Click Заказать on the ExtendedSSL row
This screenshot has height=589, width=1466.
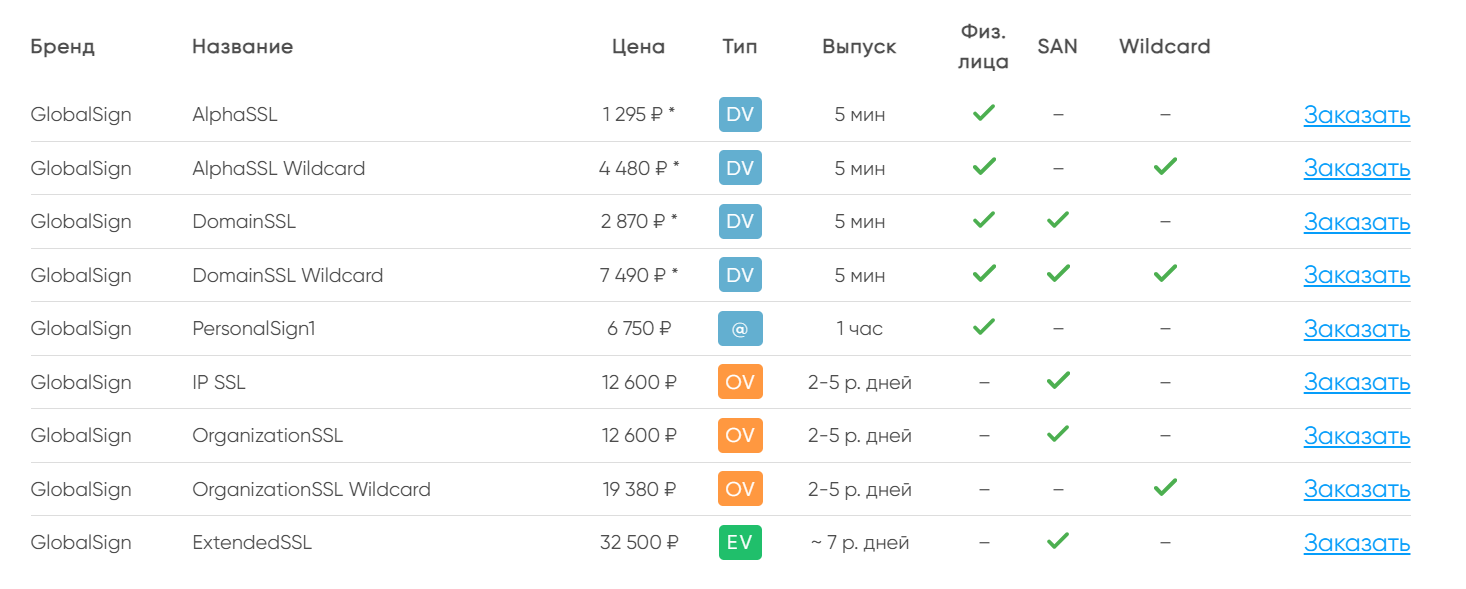(x=1356, y=542)
